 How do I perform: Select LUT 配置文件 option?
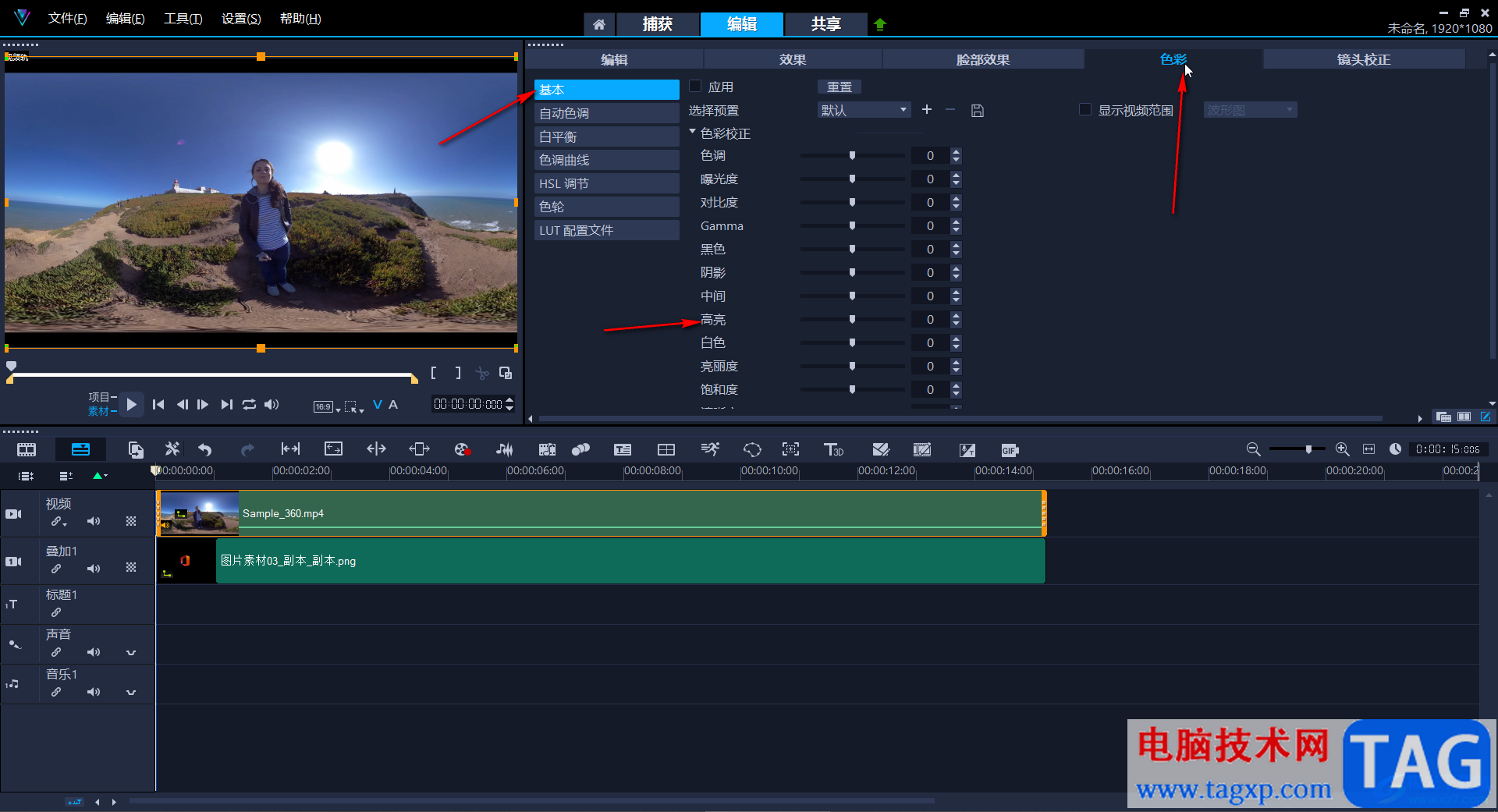click(x=606, y=230)
